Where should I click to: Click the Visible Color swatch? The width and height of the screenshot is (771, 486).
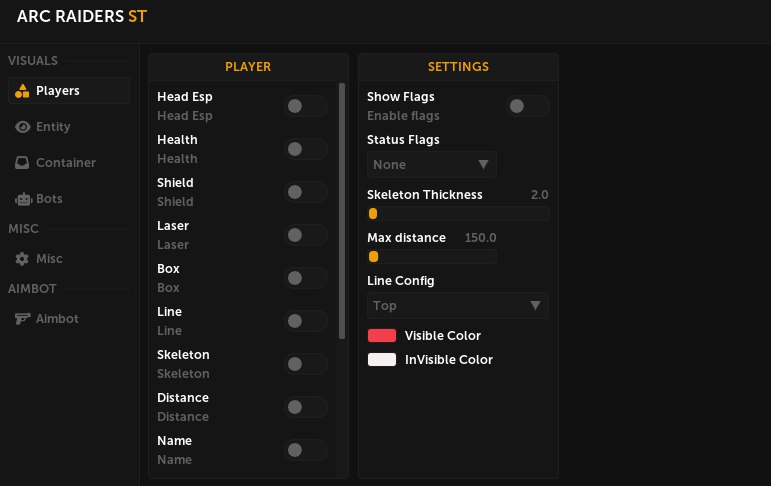coord(382,336)
